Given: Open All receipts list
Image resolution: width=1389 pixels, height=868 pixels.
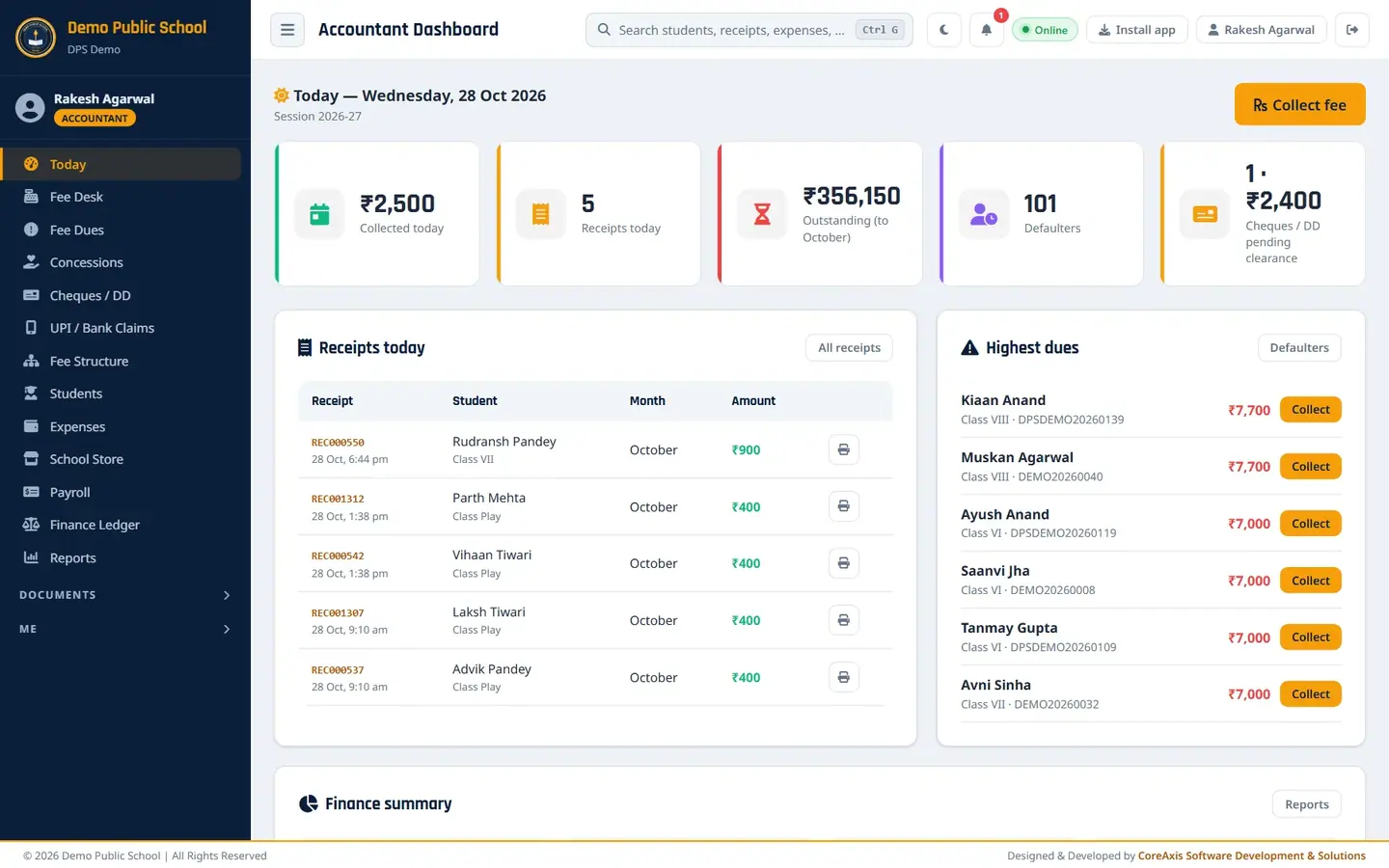Looking at the screenshot, I should click(x=849, y=347).
